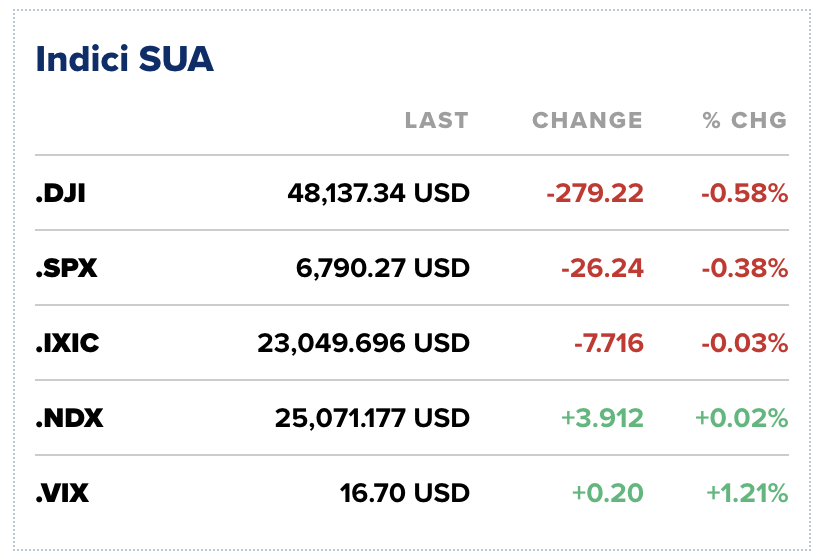
Task: Open the .VIX index link
Action: [64, 493]
